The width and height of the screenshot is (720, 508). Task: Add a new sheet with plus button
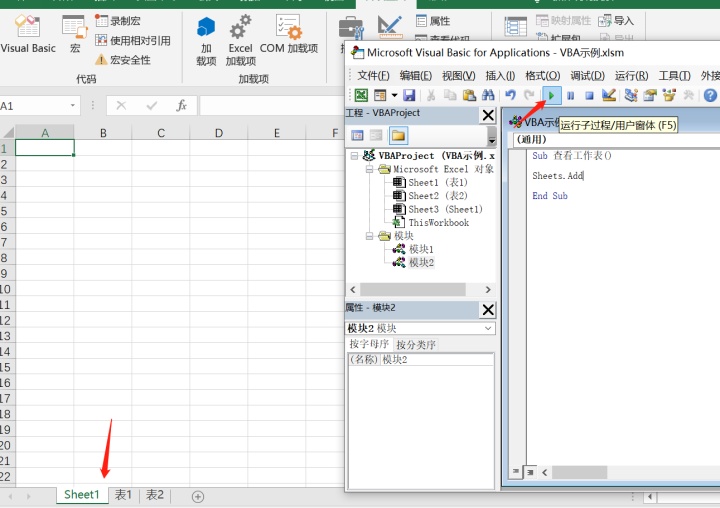tap(198, 497)
